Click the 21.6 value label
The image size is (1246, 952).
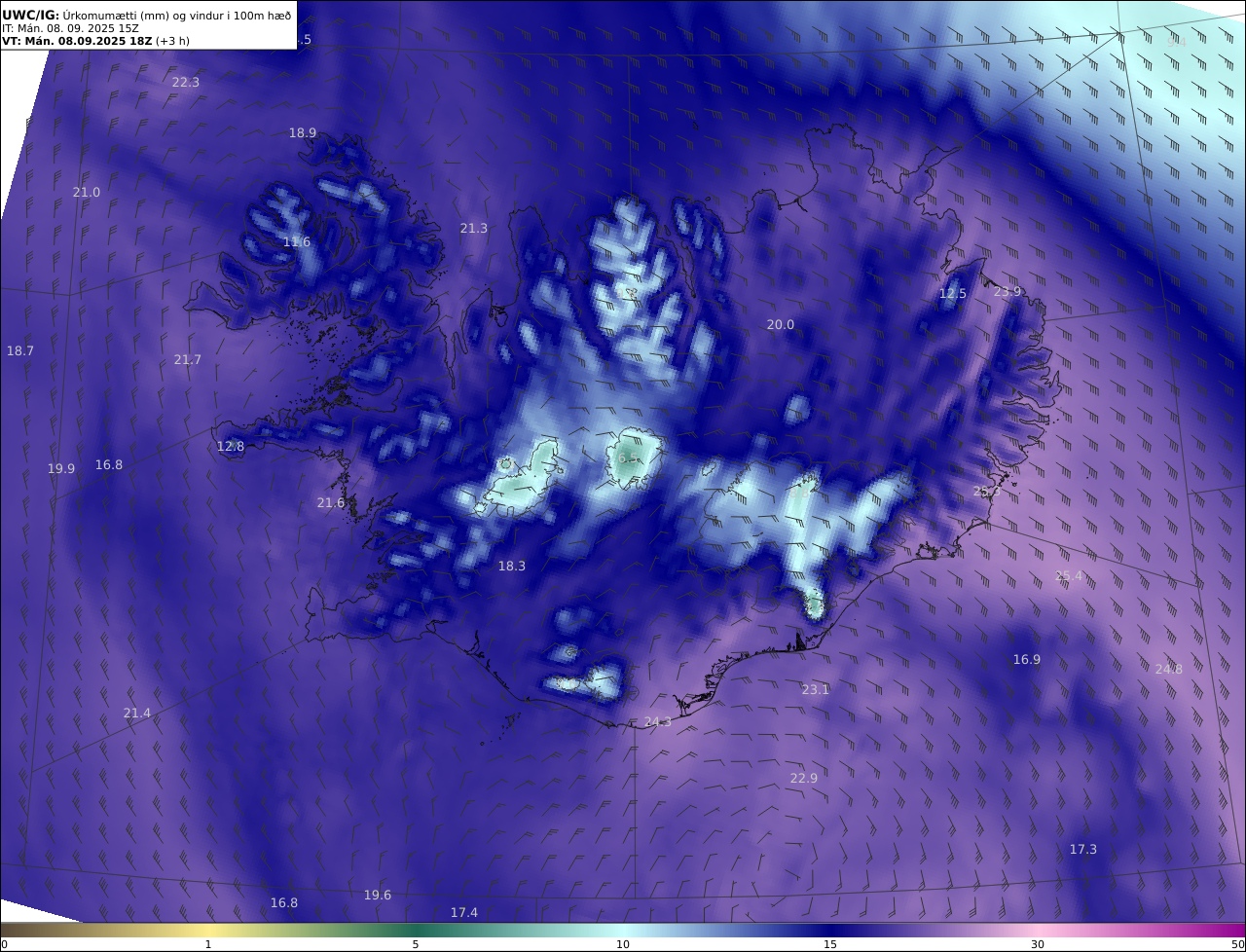click(x=331, y=503)
